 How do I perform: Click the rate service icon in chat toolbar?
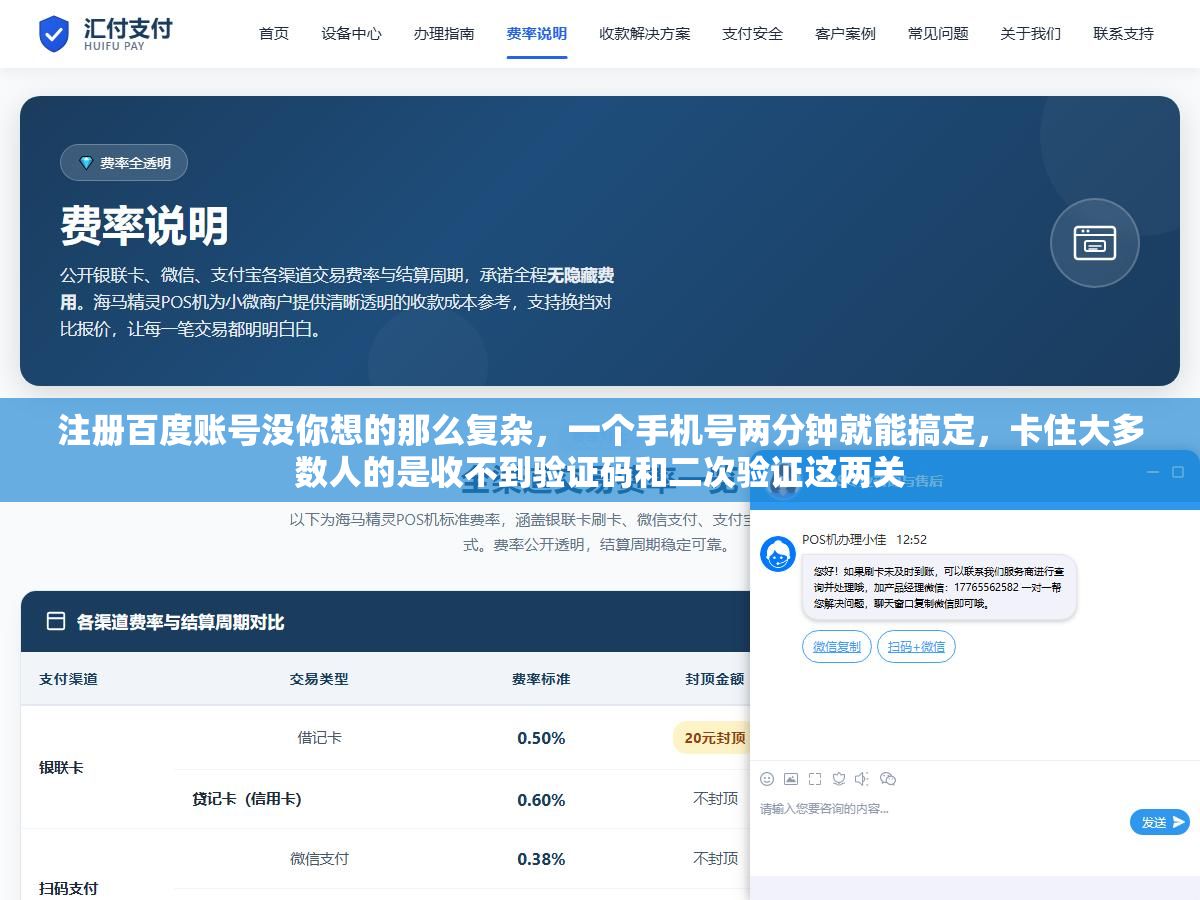(839, 778)
